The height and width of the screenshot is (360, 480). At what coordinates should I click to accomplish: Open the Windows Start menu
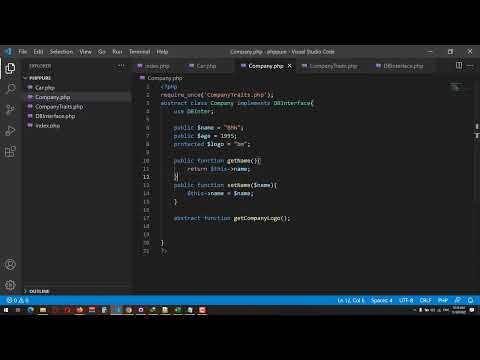point(6,310)
